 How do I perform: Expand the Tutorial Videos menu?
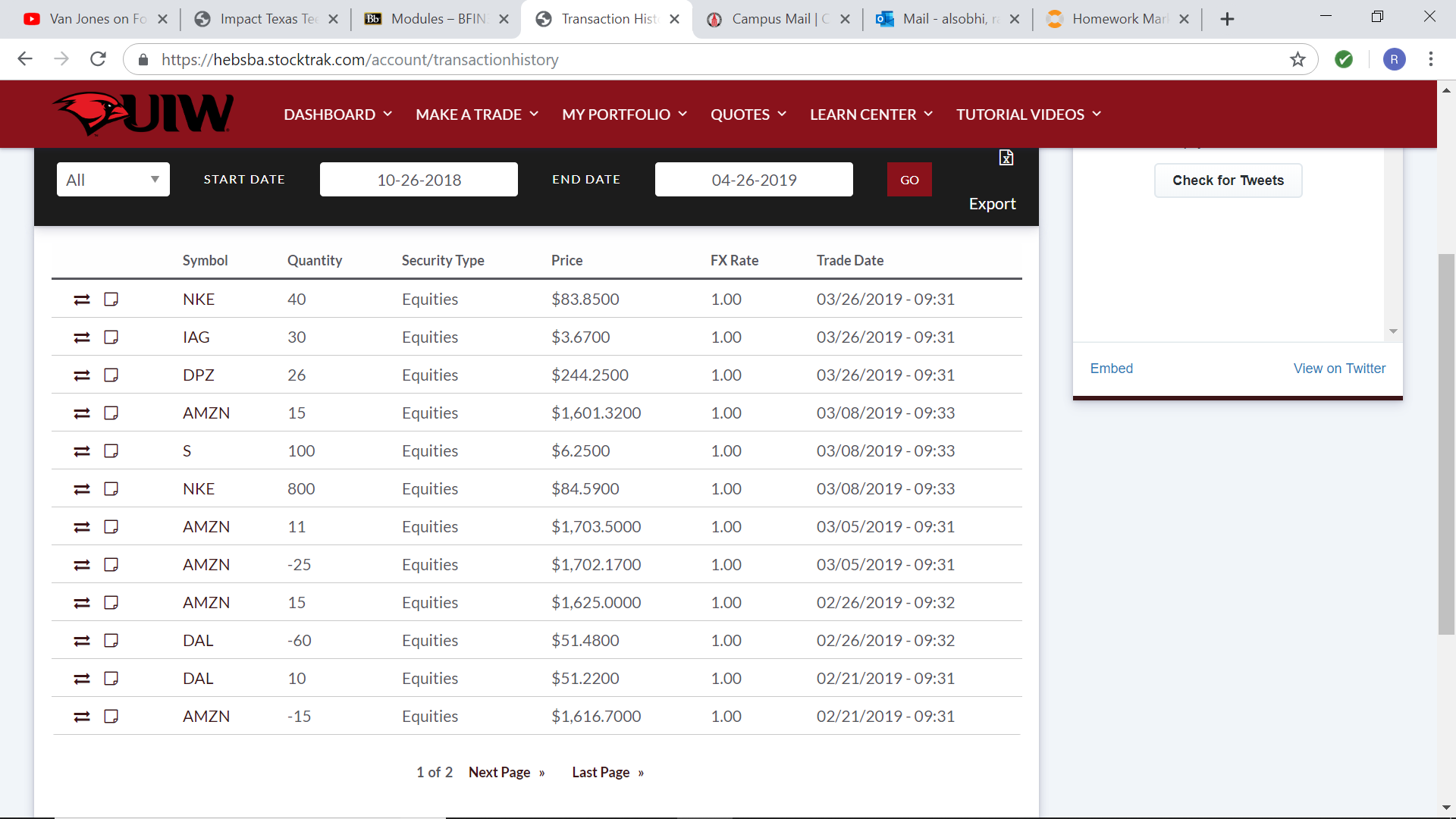click(x=1029, y=115)
